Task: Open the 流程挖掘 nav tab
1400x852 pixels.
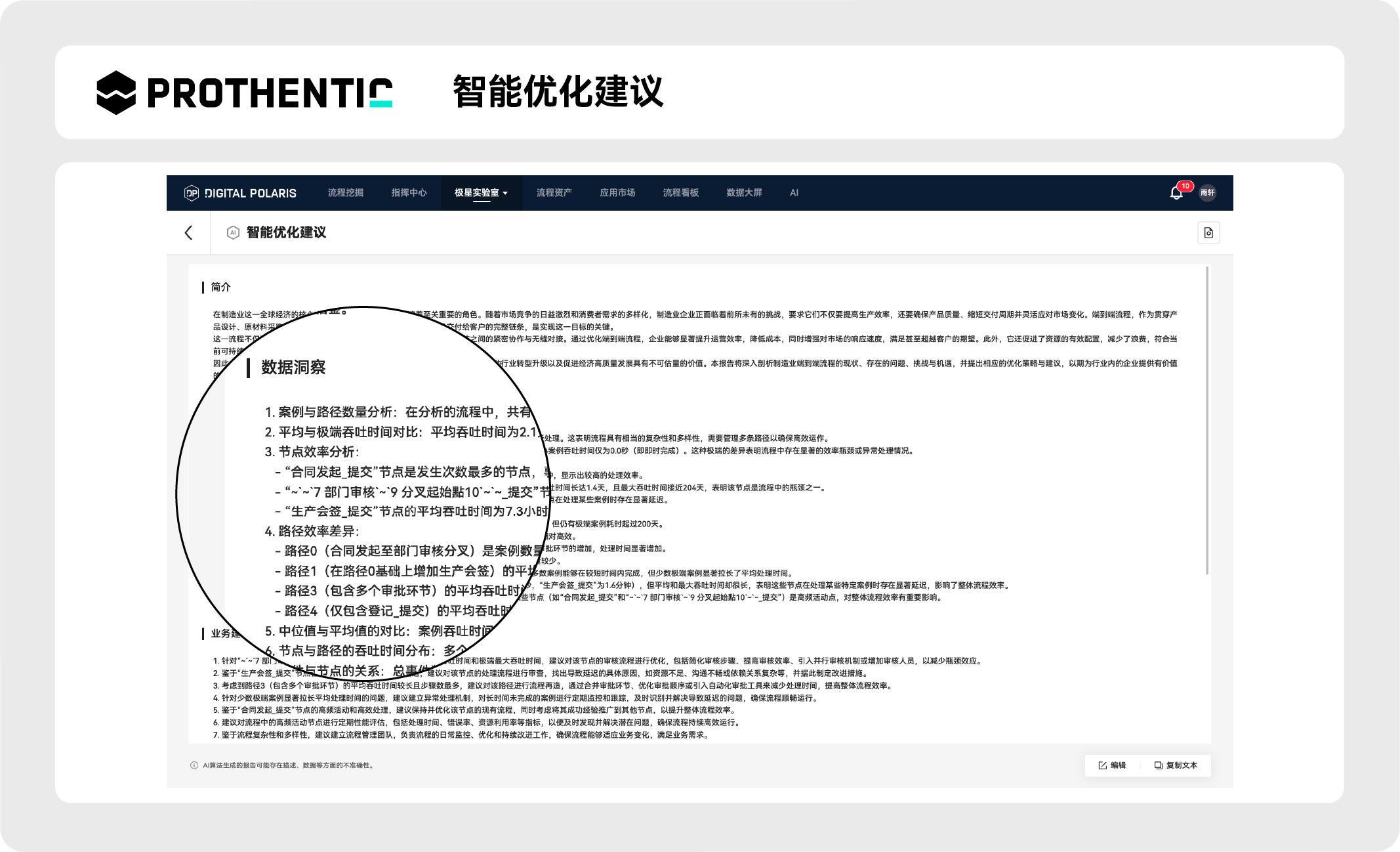Action: [x=346, y=193]
